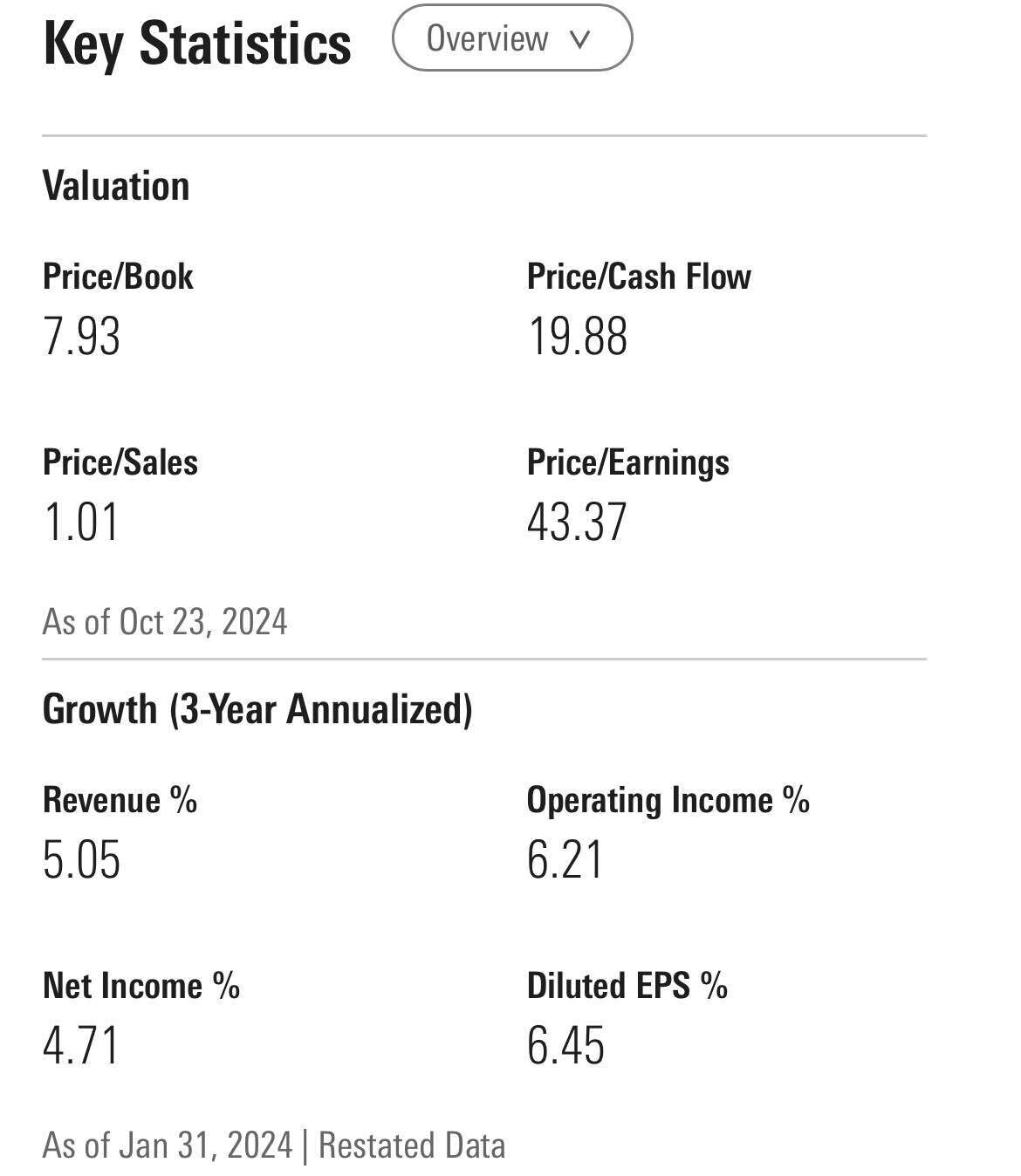Select the Key Statistics heading

[x=196, y=42]
